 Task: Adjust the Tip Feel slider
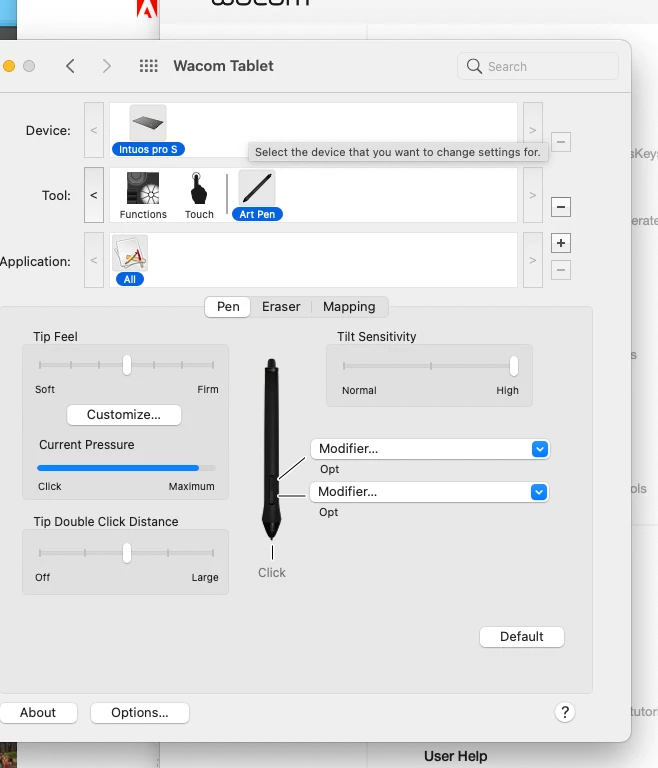coord(126,365)
